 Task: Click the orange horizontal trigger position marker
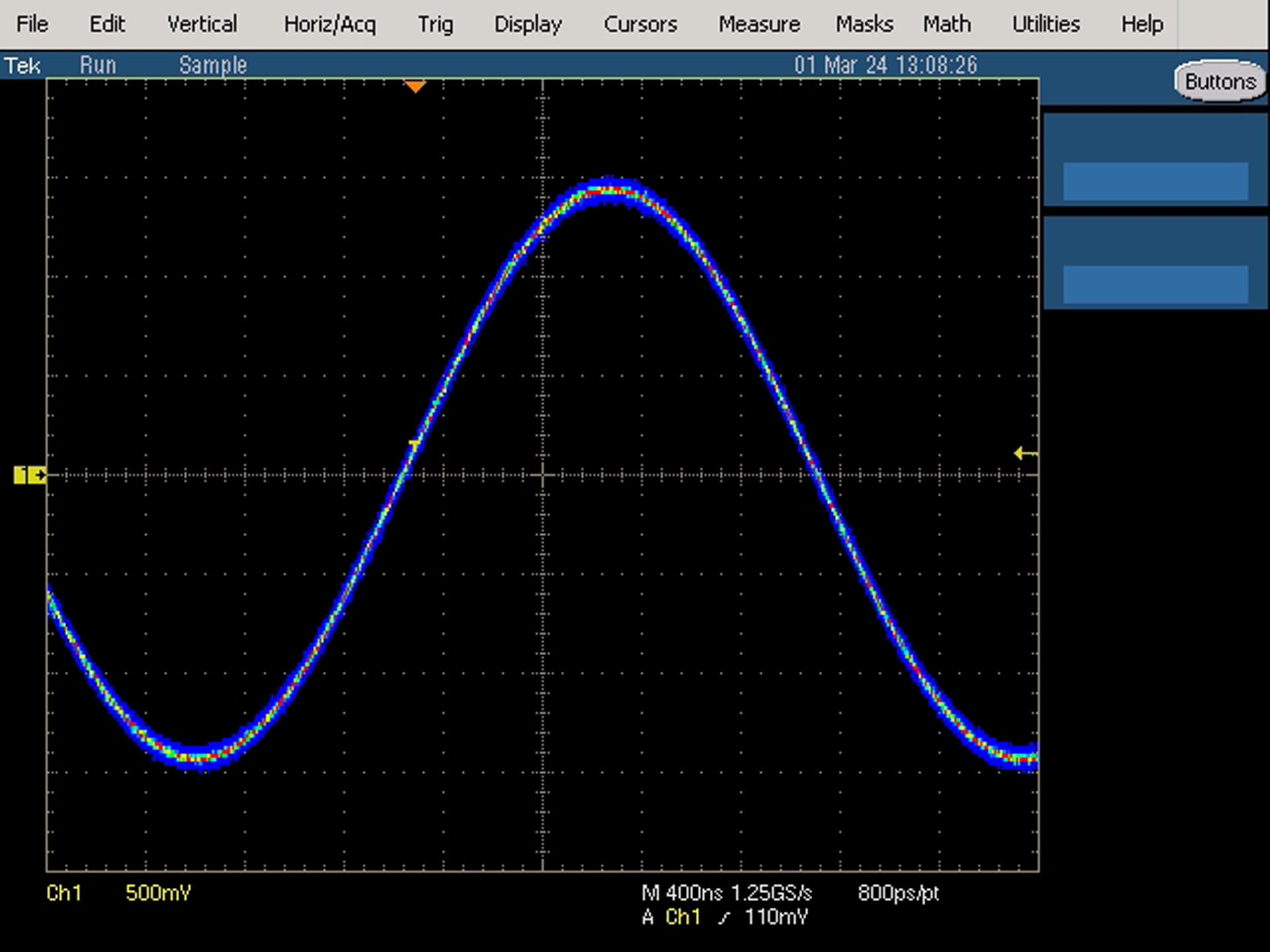tap(415, 87)
